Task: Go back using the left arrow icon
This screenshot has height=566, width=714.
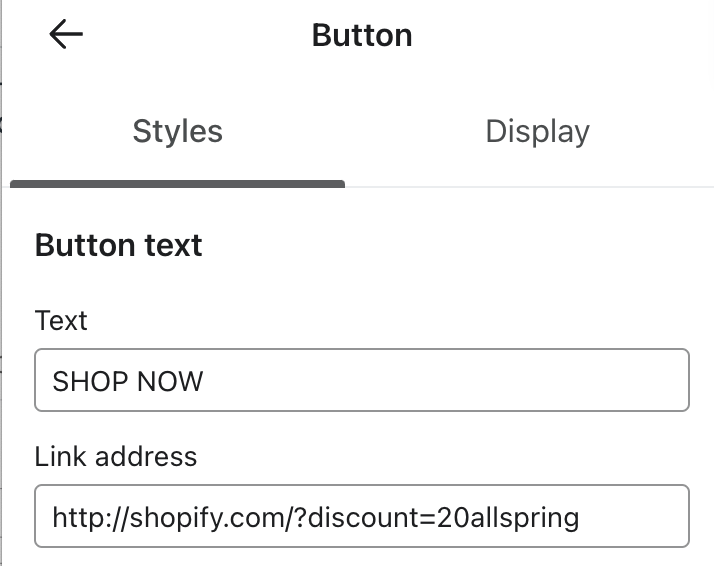Action: (x=66, y=35)
